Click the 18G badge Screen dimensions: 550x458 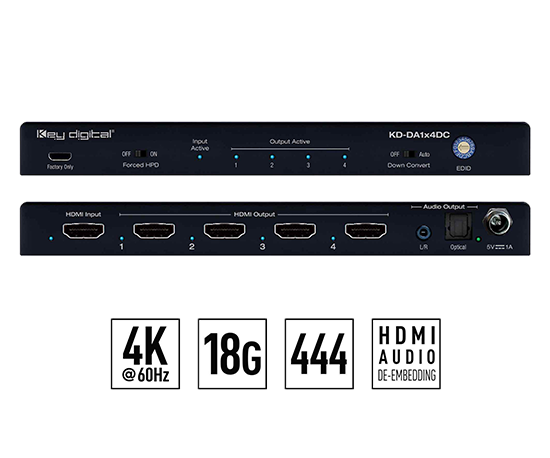pyautogui.click(x=232, y=354)
